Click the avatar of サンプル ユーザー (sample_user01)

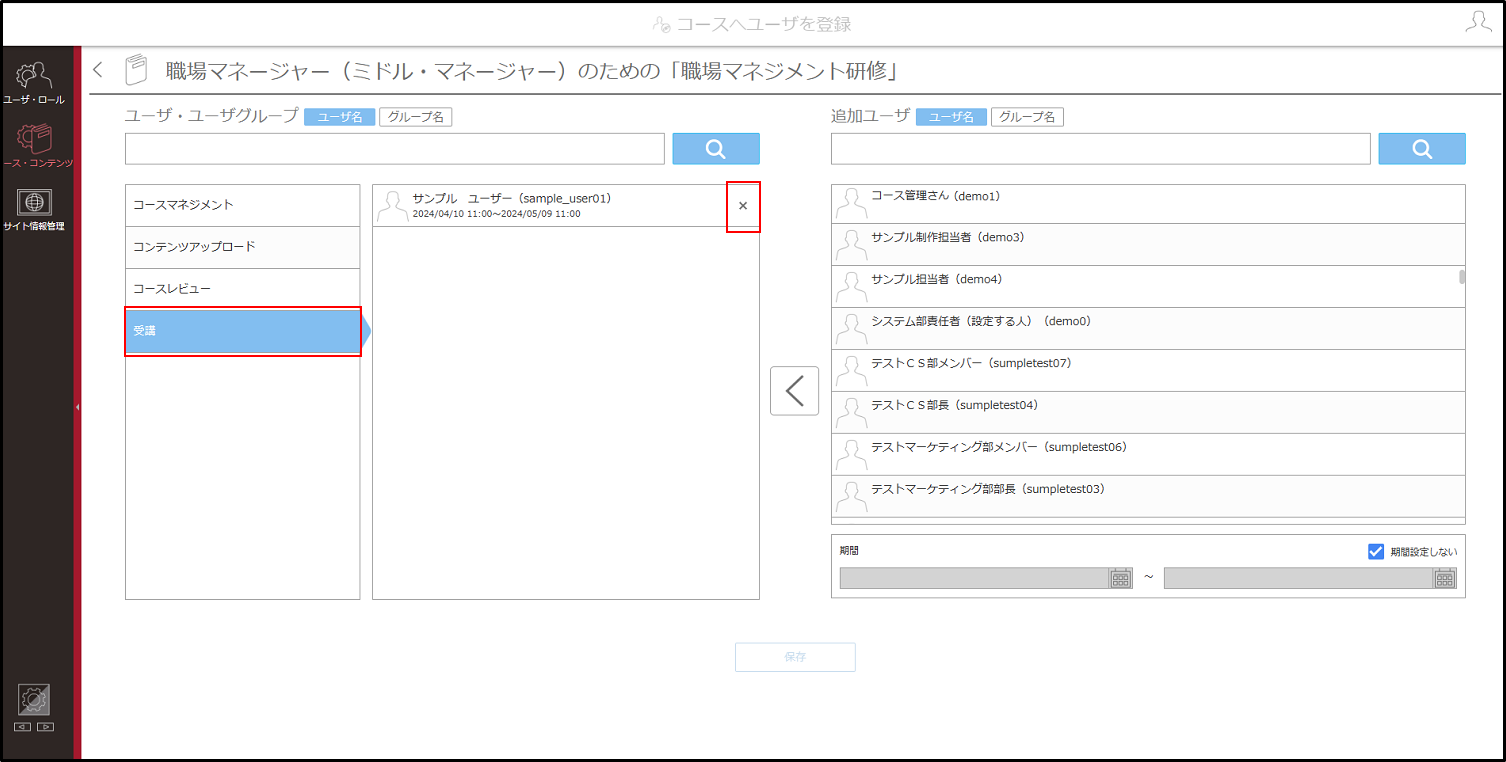click(x=392, y=205)
